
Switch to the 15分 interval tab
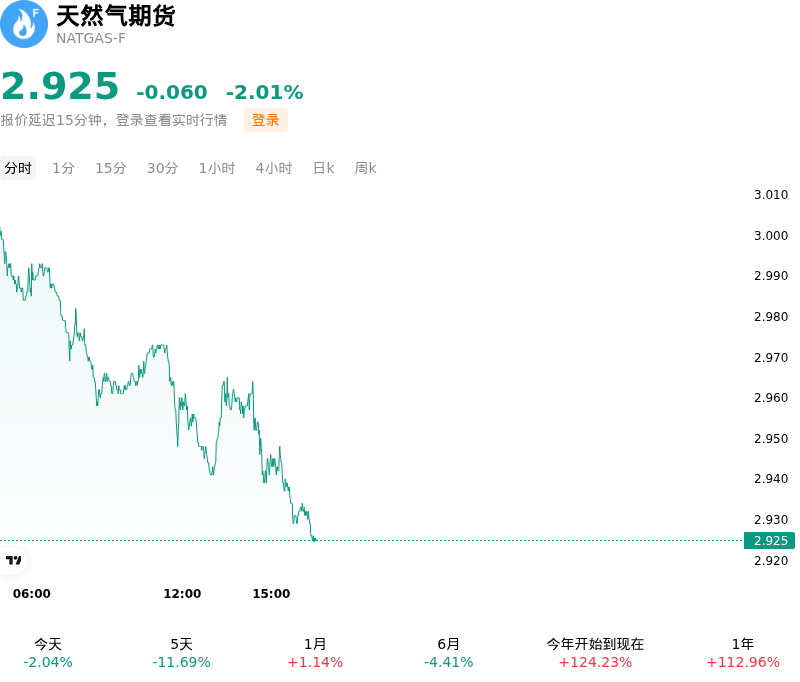111,168
